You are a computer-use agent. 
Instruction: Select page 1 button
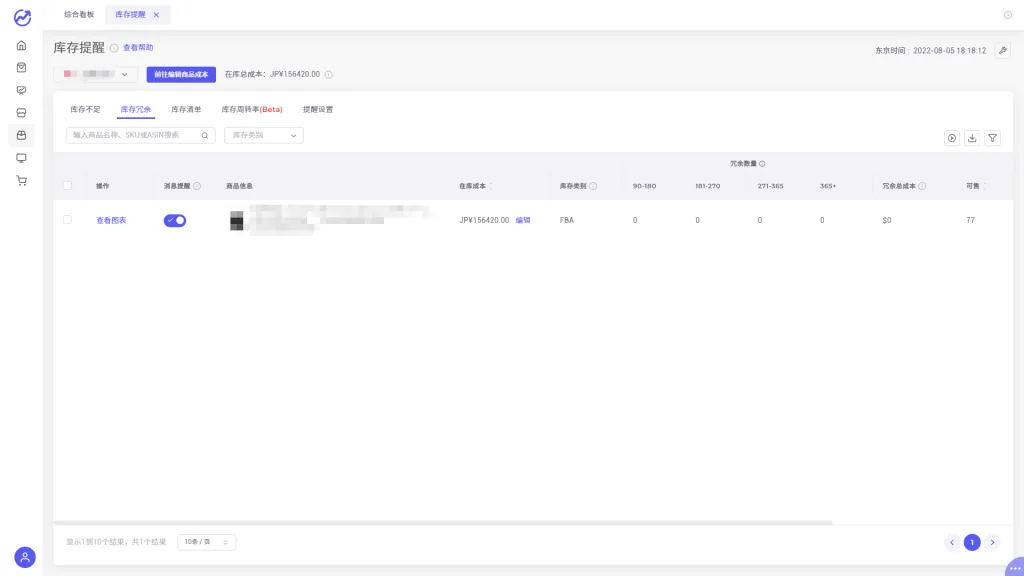(972, 542)
